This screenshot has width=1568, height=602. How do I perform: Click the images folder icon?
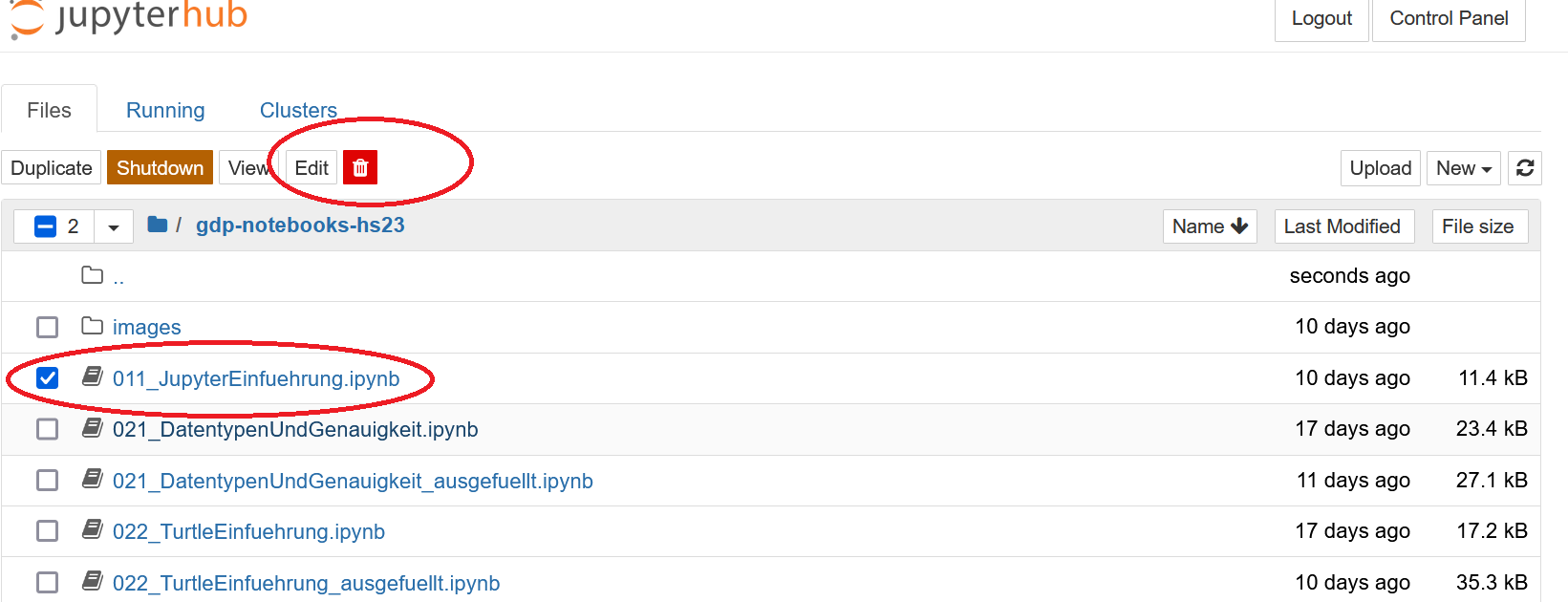click(93, 326)
